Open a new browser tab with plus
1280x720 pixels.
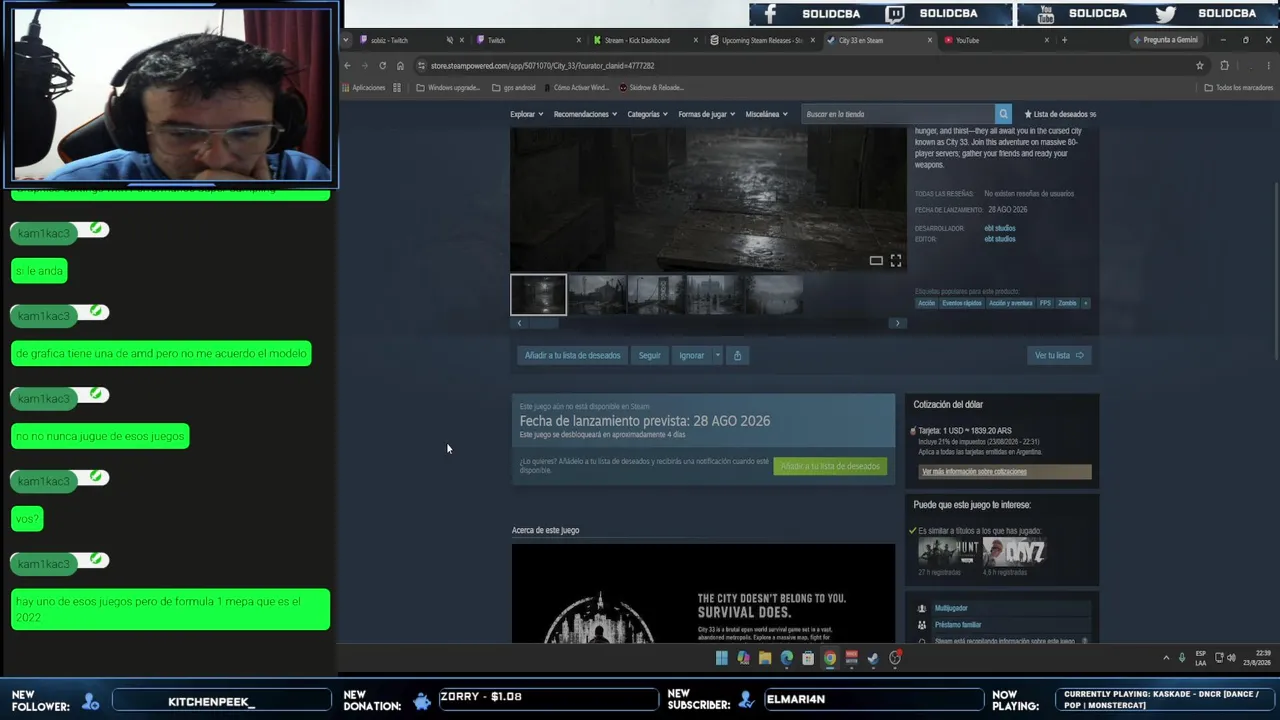1064,40
